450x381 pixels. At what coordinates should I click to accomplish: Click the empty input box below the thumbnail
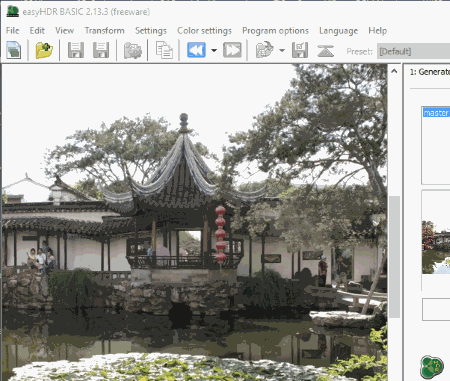(436, 310)
